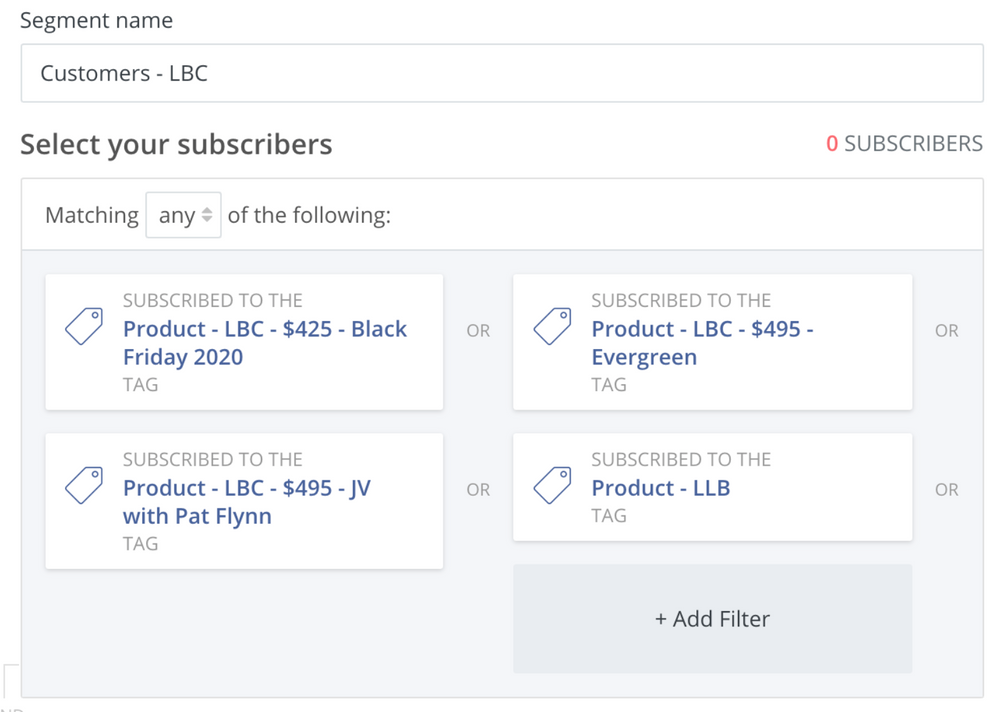Click the Select your subscribers heading
Image resolution: width=1000 pixels, height=712 pixels.
point(176,144)
